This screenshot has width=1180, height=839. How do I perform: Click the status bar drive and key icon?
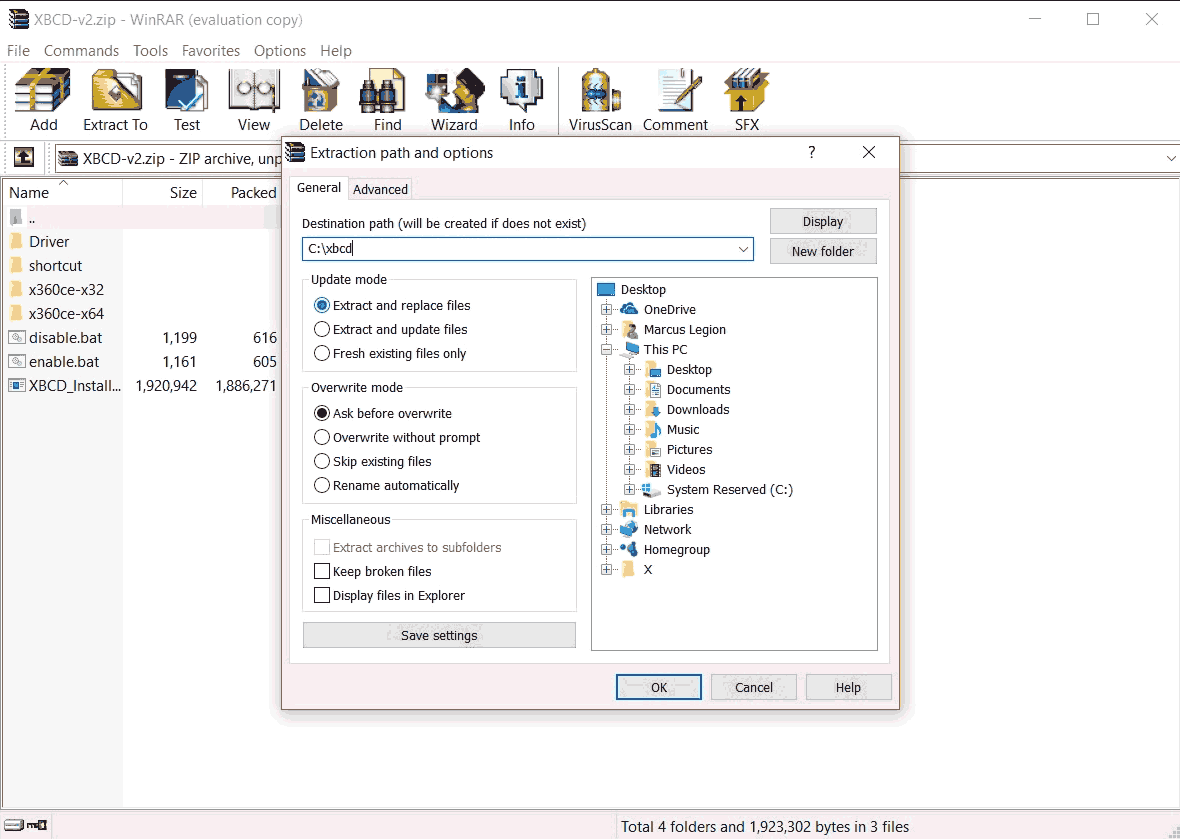click(26, 825)
